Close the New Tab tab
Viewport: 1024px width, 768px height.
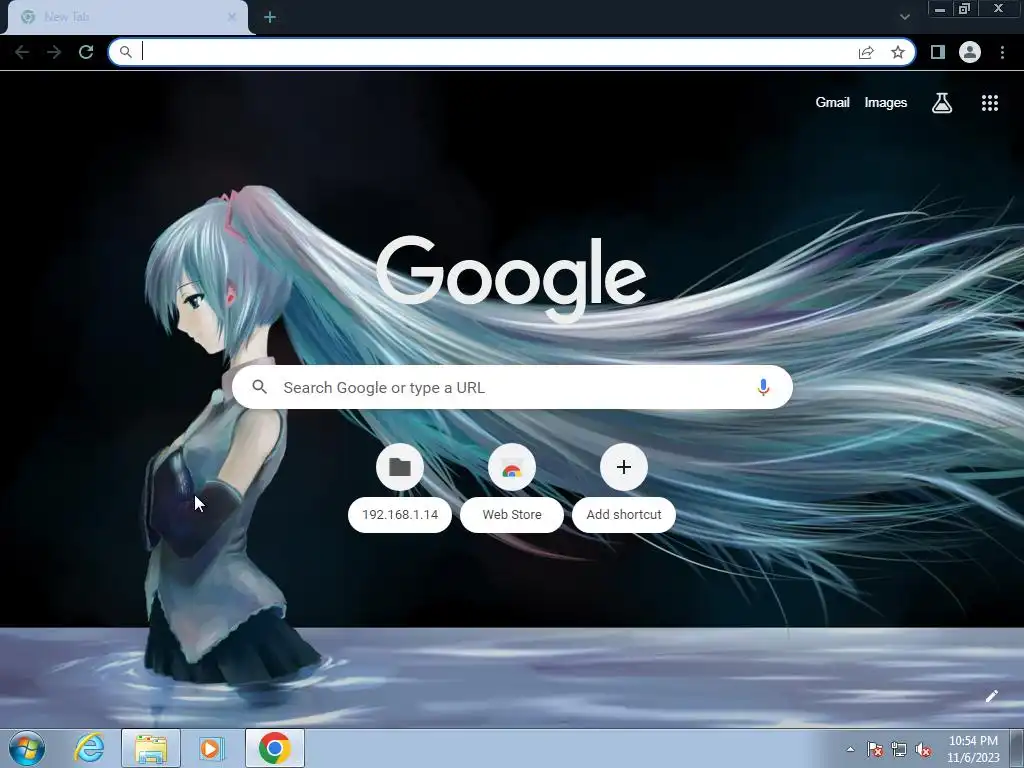point(232,17)
